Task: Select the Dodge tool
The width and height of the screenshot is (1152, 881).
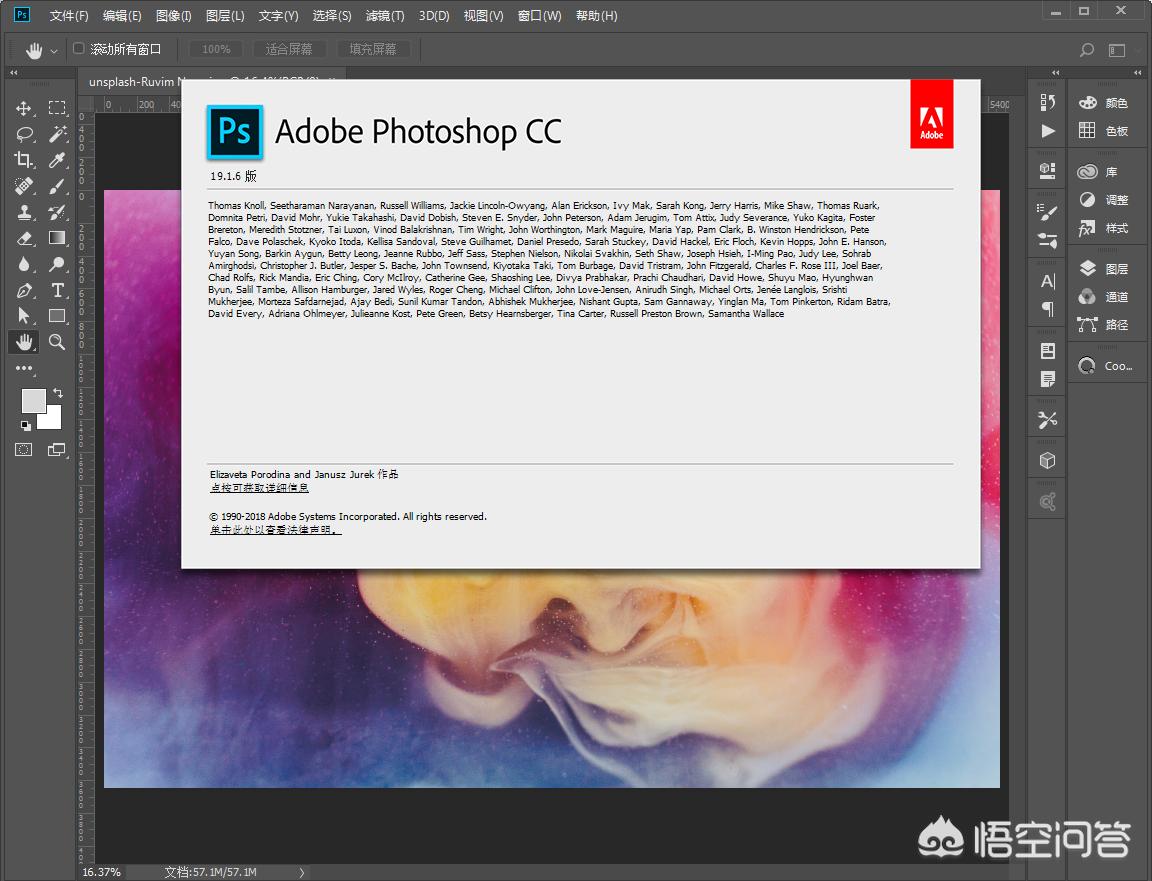Action: tap(57, 264)
